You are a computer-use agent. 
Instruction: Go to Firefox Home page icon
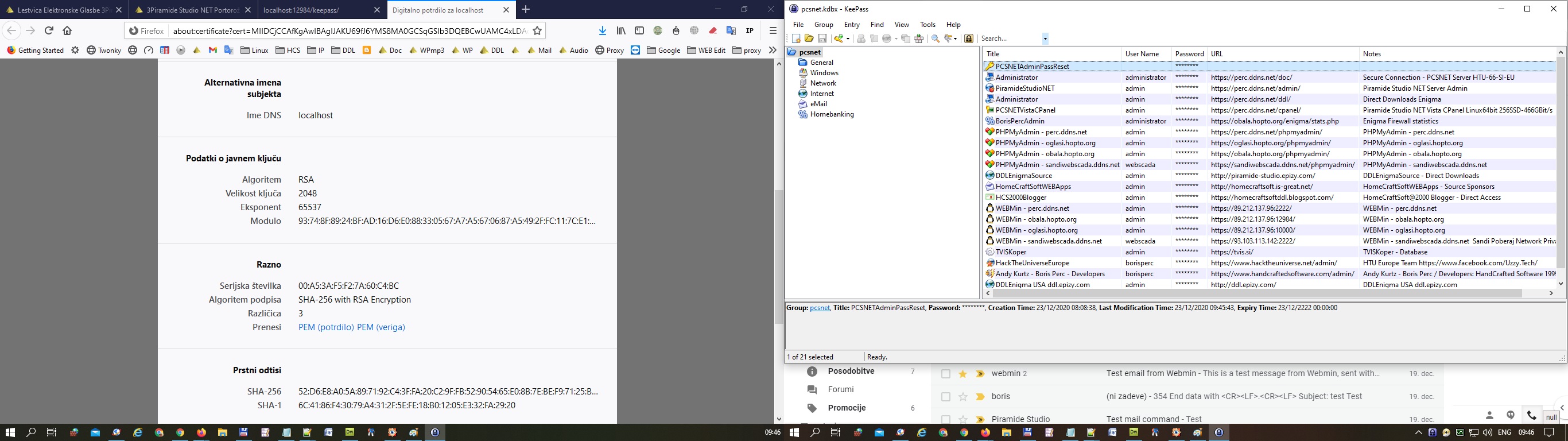(68, 30)
